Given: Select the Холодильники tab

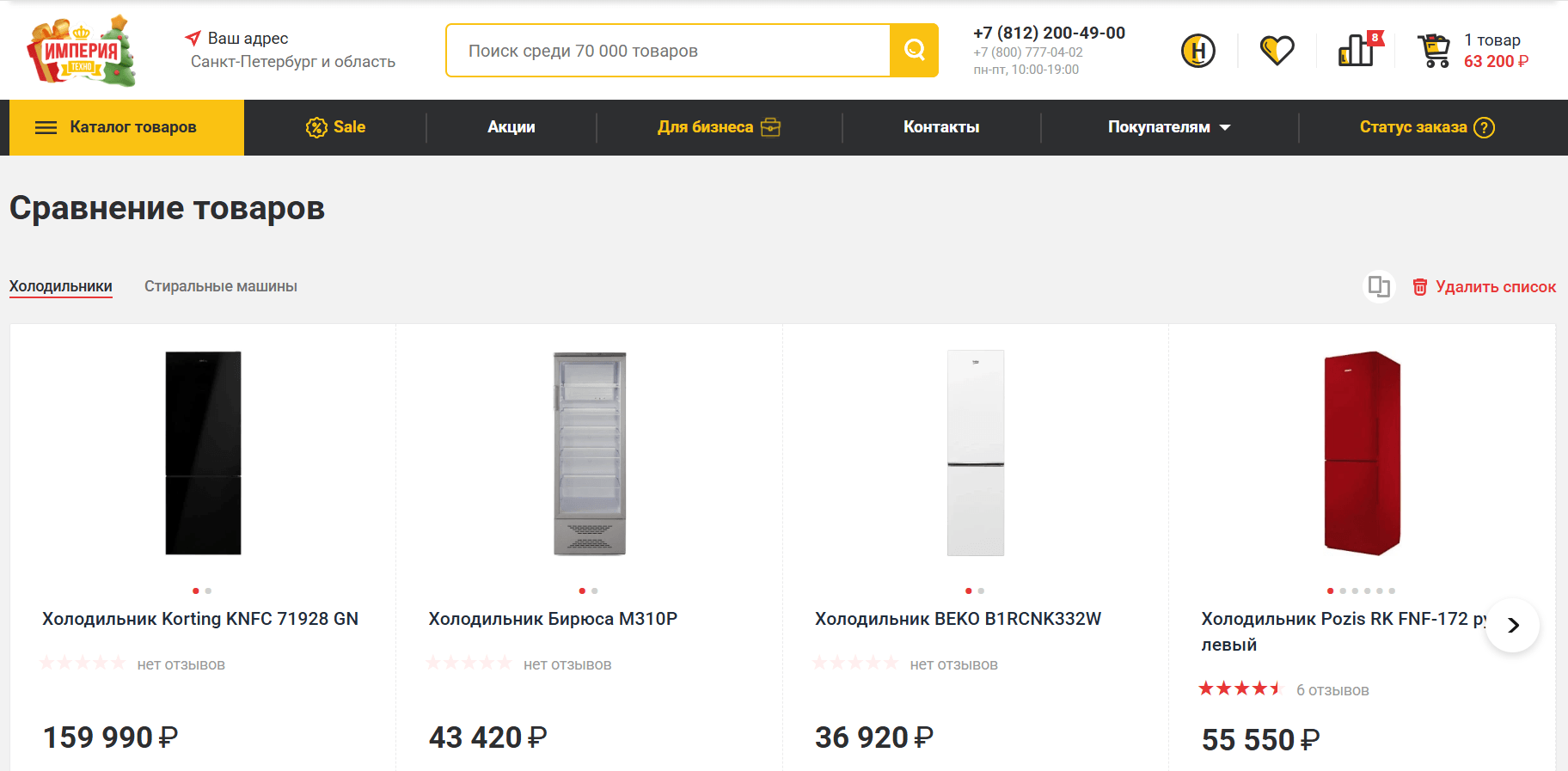Looking at the screenshot, I should click(x=61, y=286).
